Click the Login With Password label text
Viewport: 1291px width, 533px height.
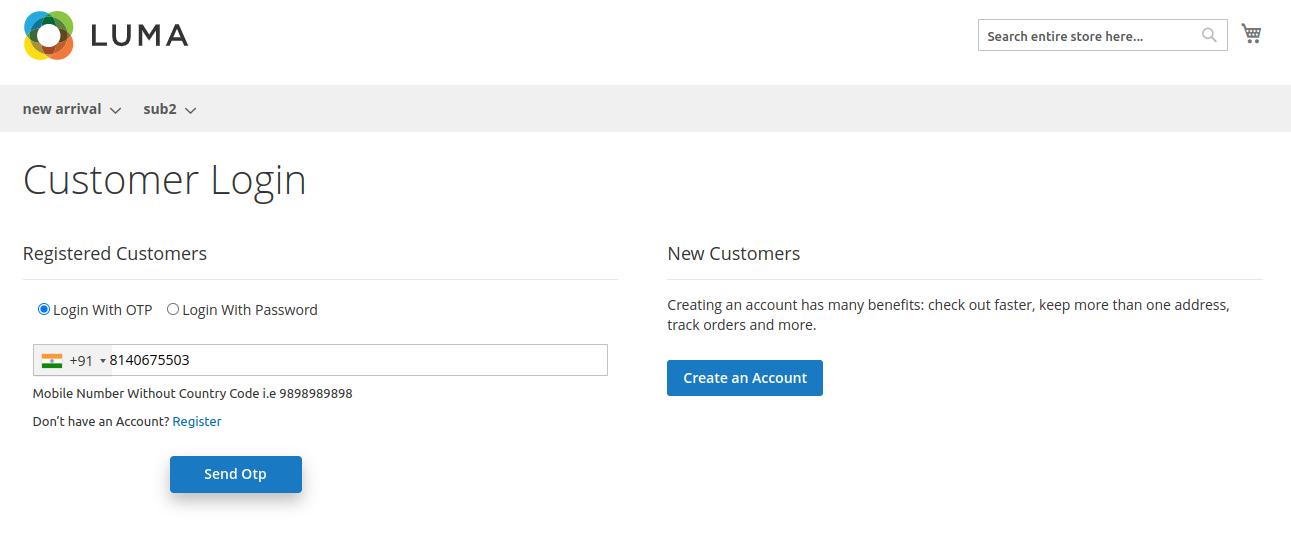[x=250, y=310]
